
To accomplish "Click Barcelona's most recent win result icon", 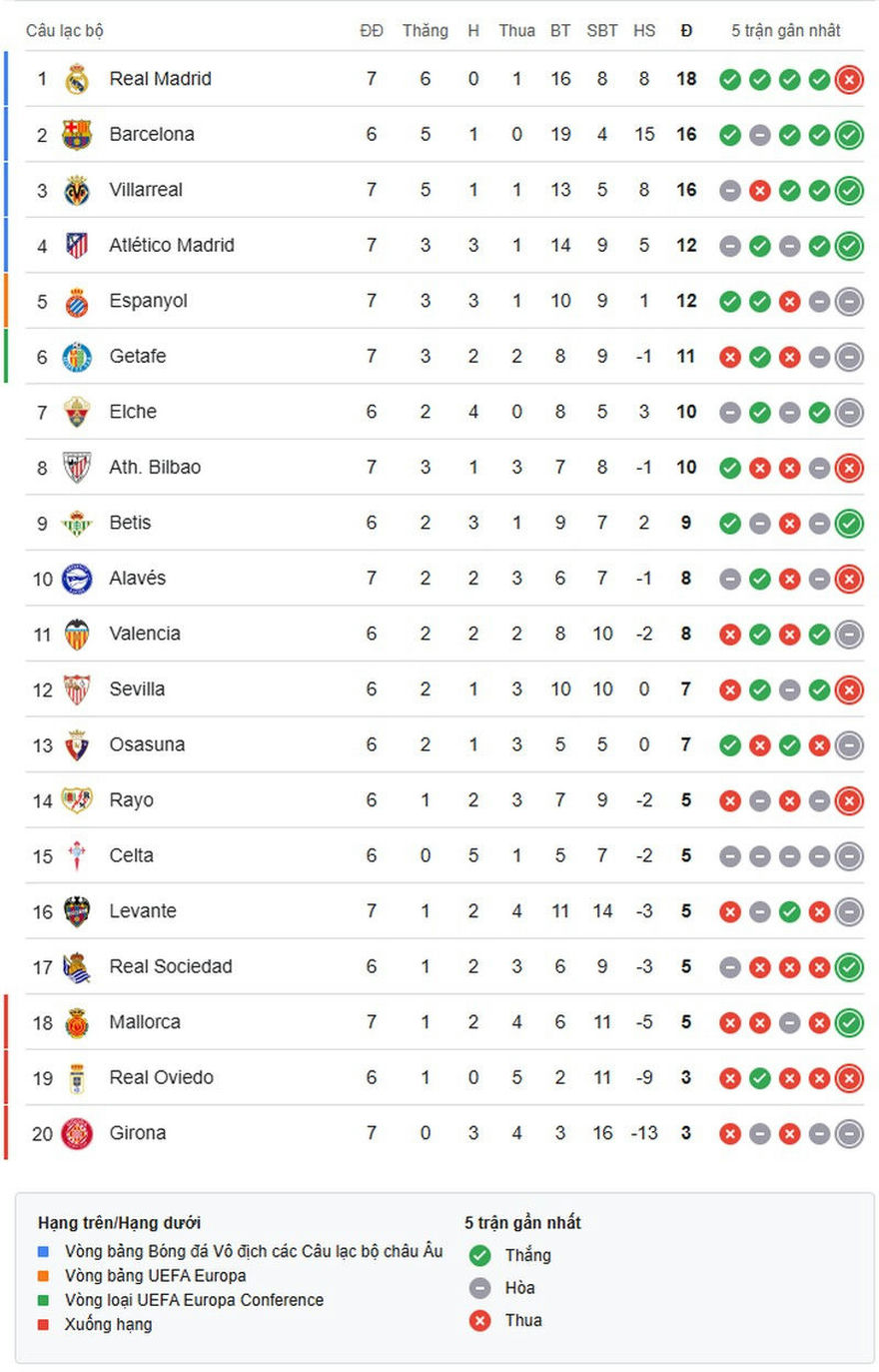I will 849,134.
